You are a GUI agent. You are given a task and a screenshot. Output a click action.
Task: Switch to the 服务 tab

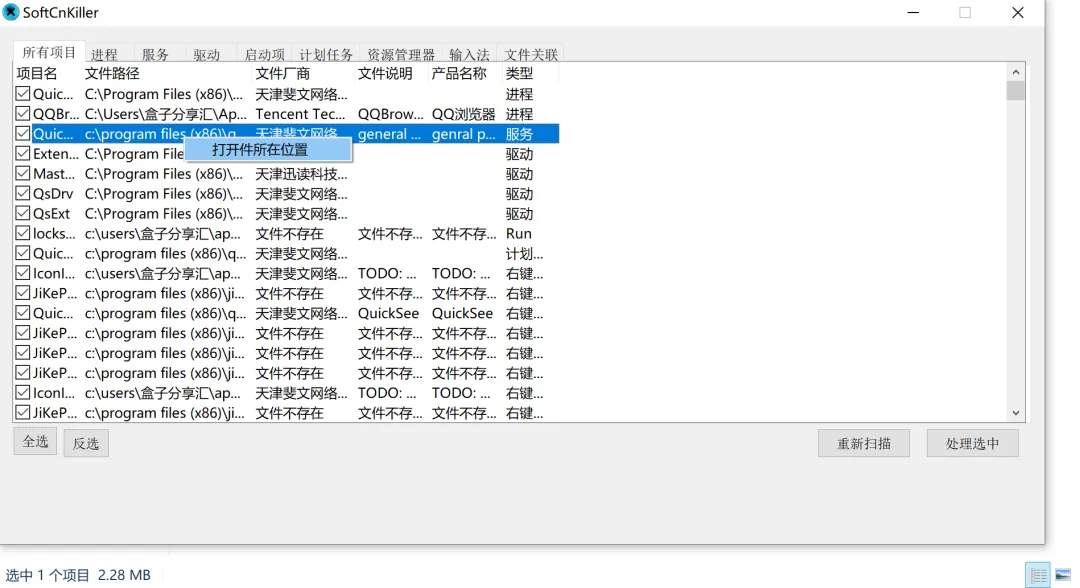[x=155, y=54]
